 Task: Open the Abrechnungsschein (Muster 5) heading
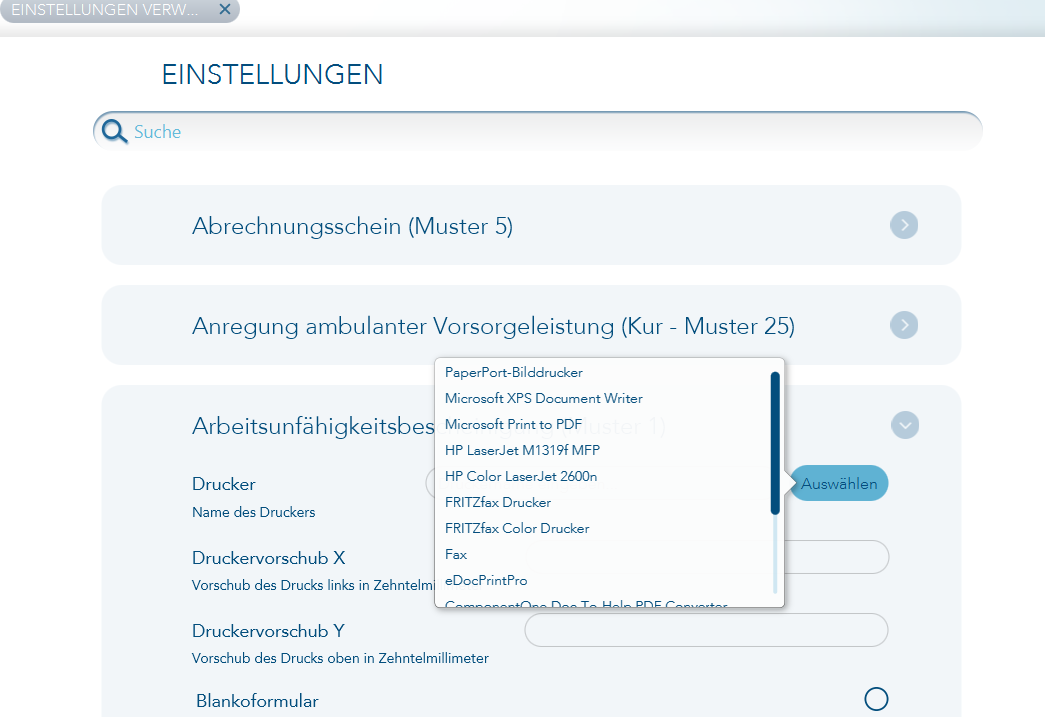(353, 226)
